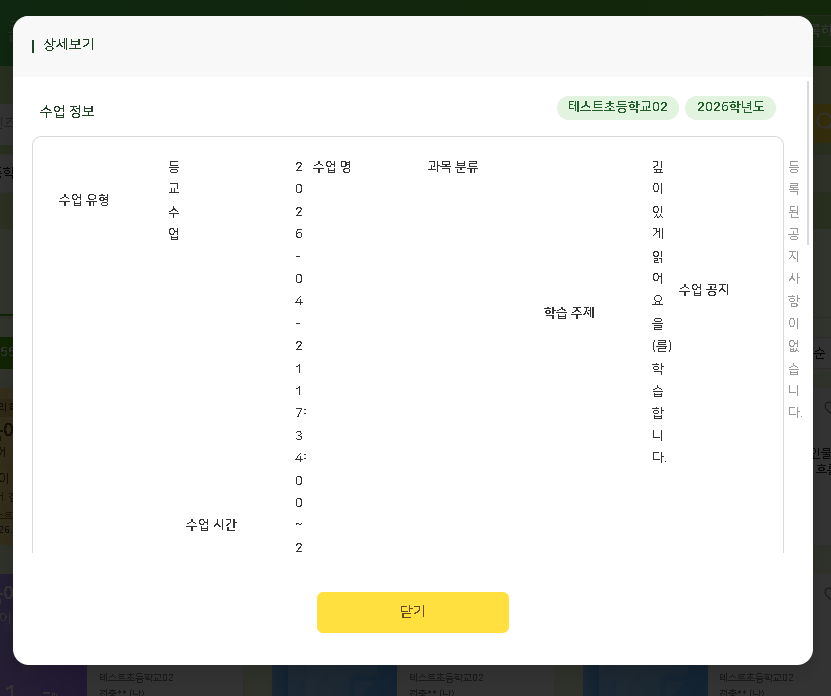Image resolution: width=831 pixels, height=696 pixels.
Task: Click the vertical 2026-04-21 class time value
Action: 299,350
